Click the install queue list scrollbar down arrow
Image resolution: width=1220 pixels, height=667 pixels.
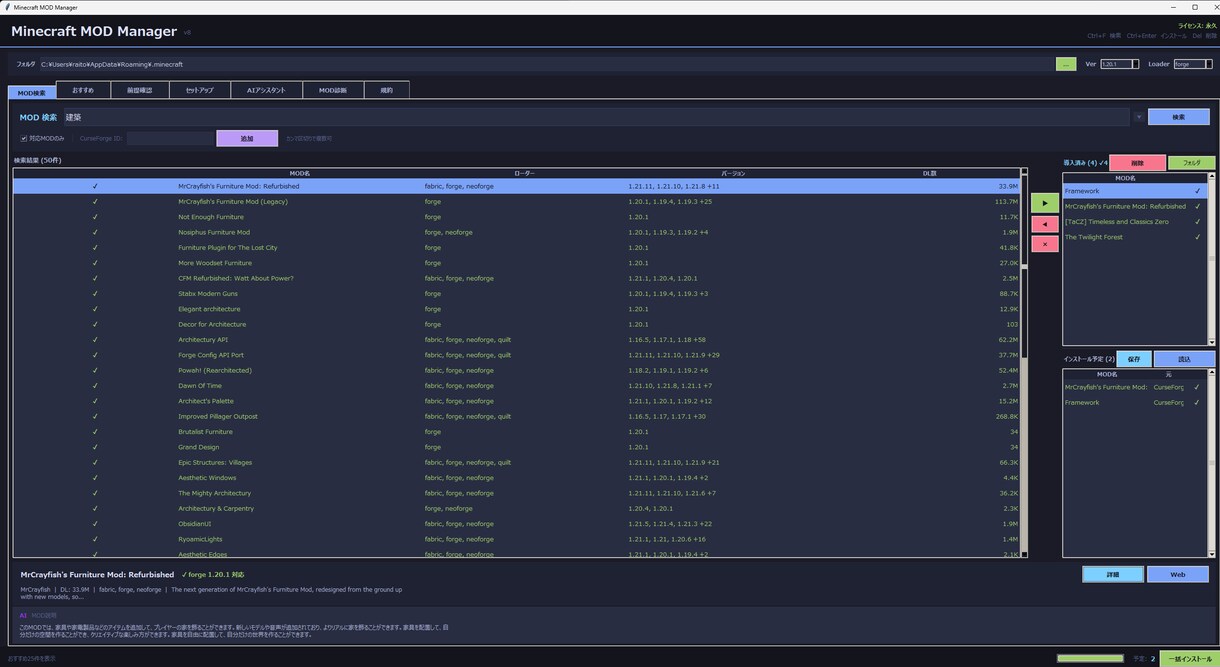1212,554
